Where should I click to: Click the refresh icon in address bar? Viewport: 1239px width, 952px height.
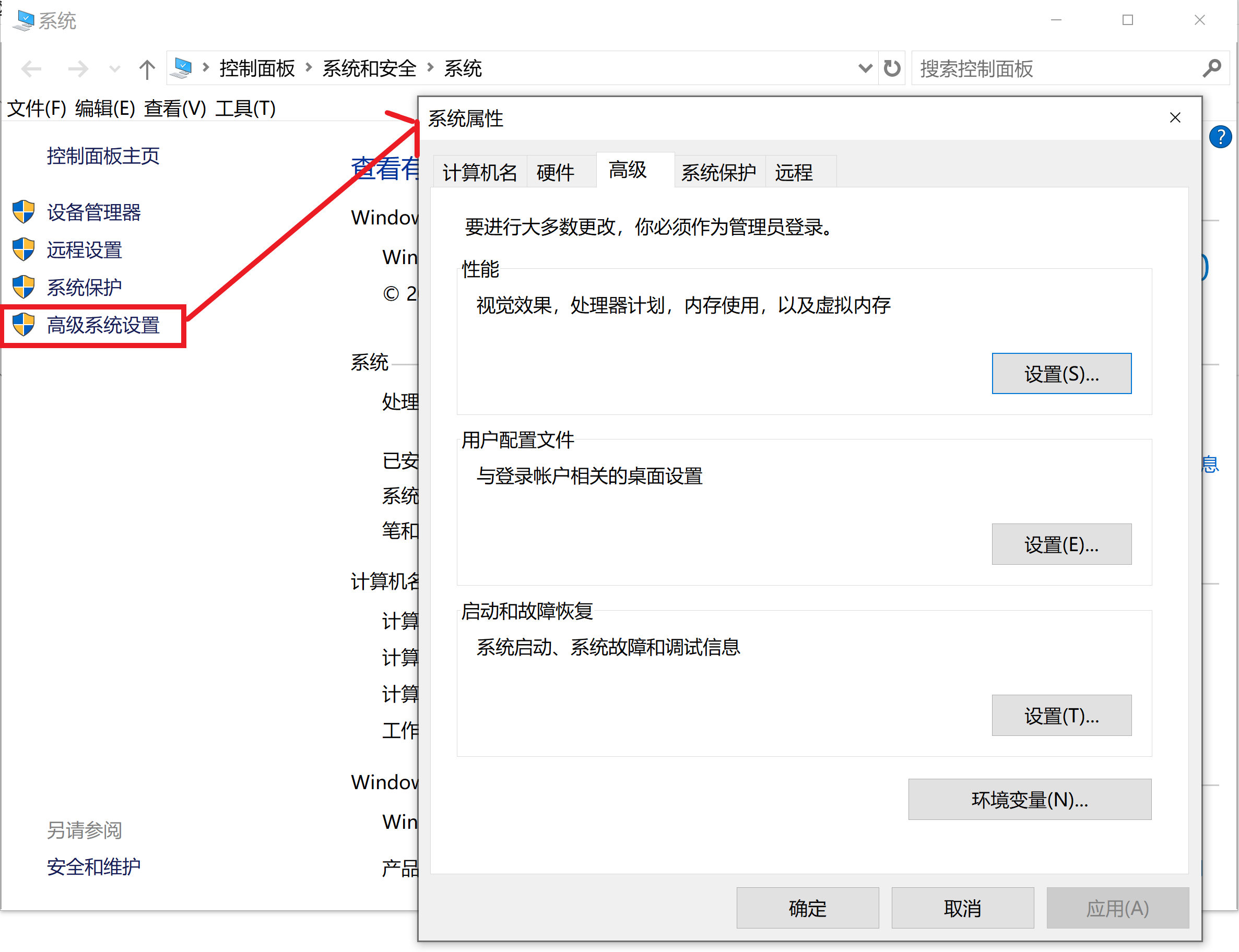pyautogui.click(x=892, y=68)
